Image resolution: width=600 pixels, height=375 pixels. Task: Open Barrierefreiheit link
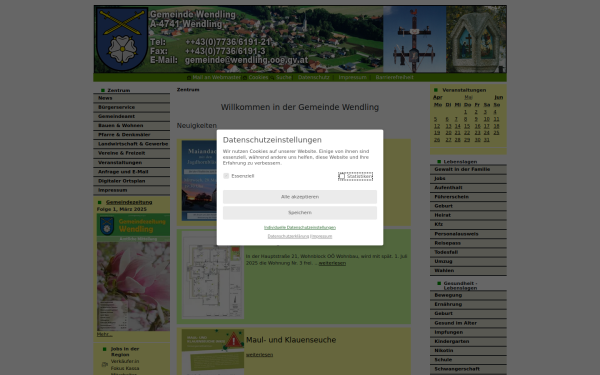394,77
